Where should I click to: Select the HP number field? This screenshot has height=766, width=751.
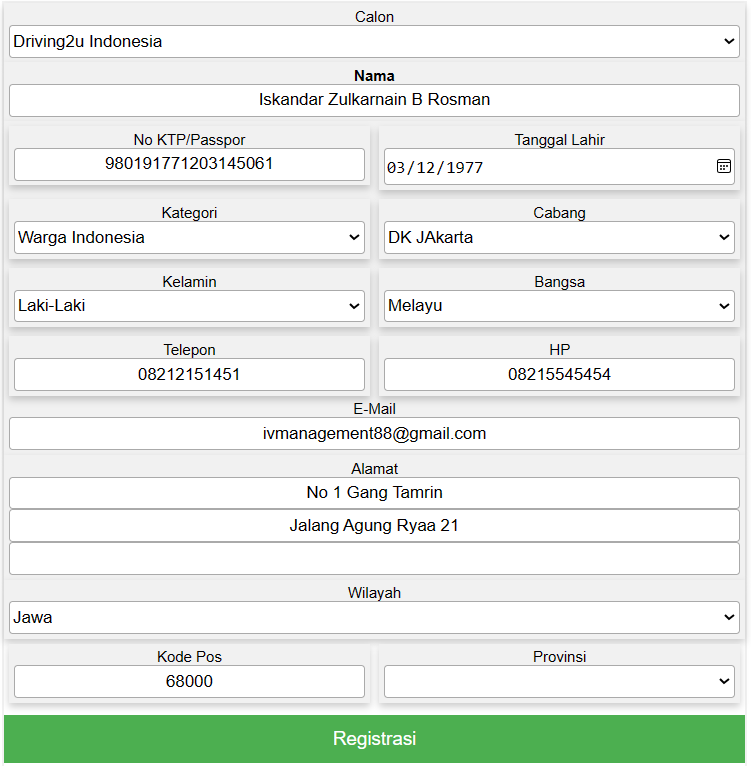pos(559,375)
